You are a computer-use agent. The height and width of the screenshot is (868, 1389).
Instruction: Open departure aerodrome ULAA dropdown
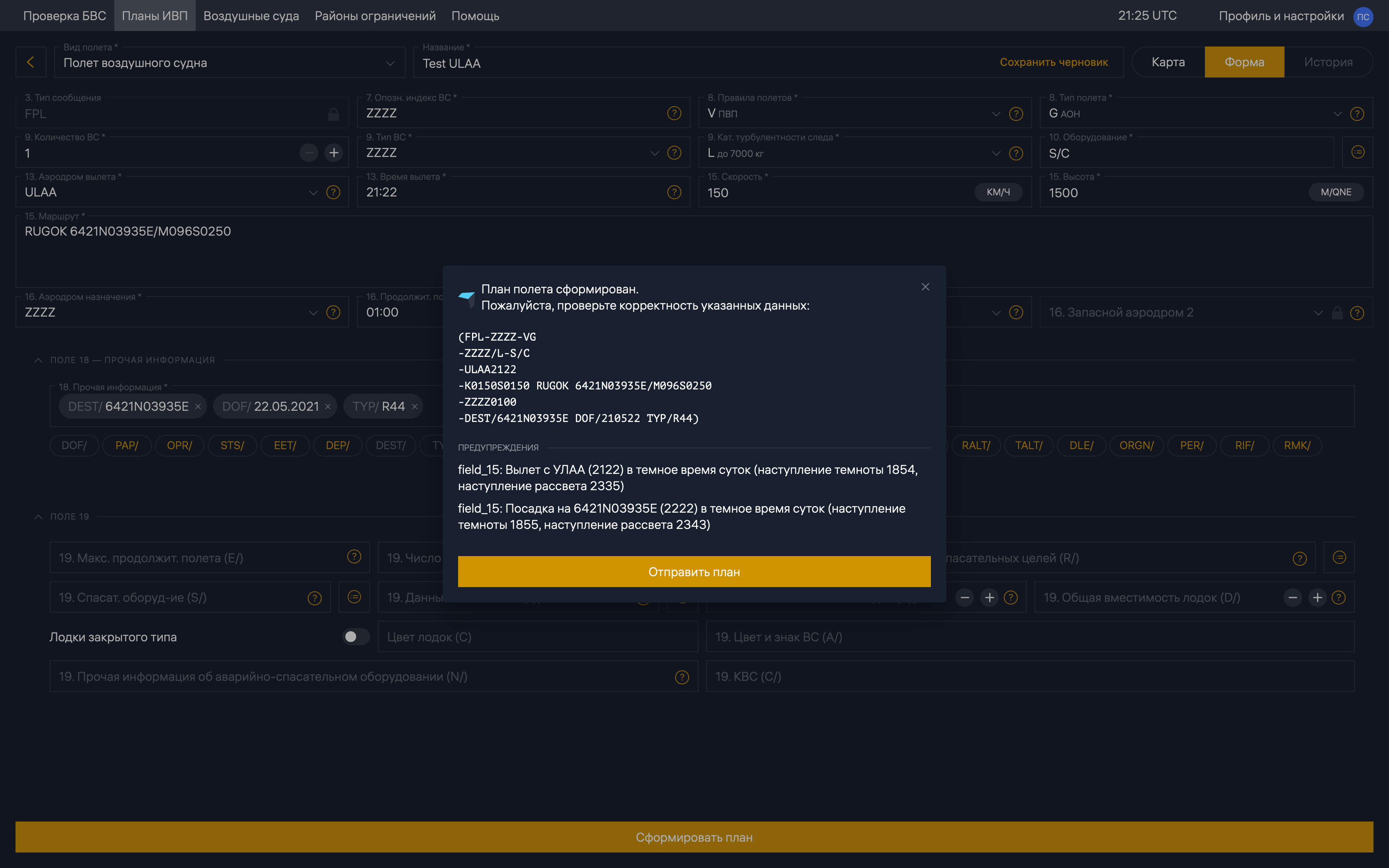(314, 192)
